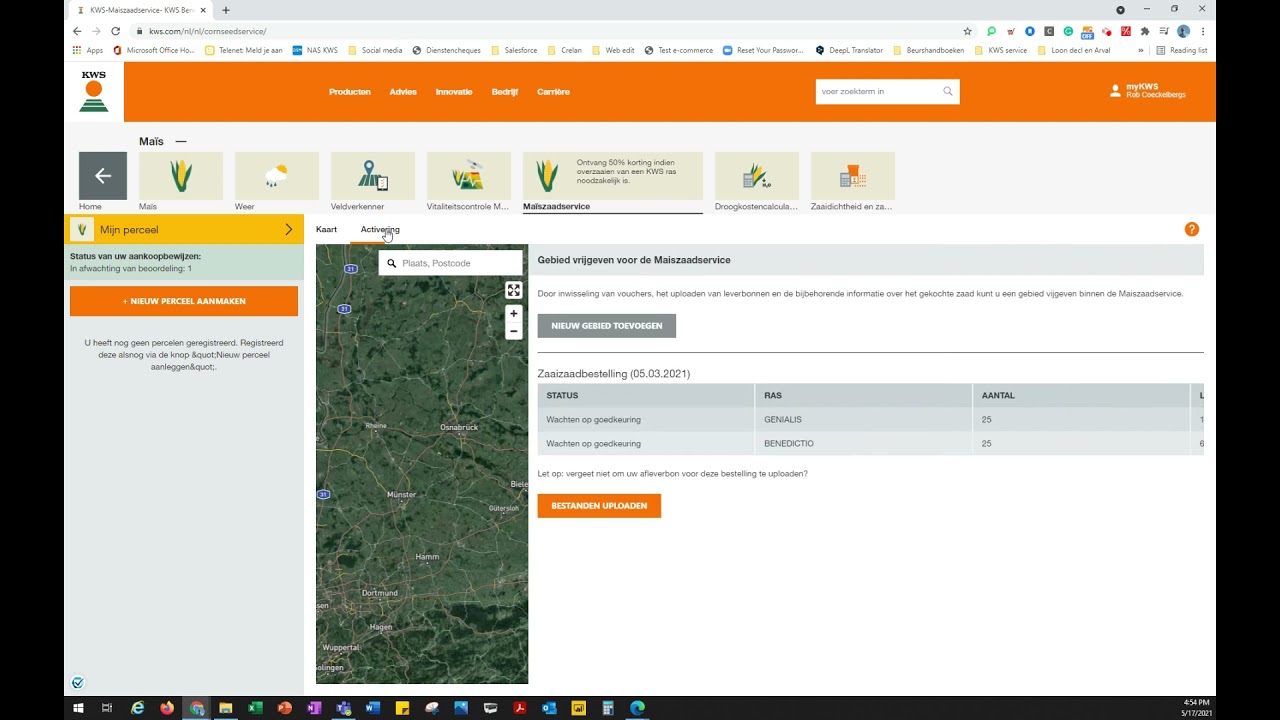Viewport: 1280px width, 720px height.
Task: Open the Carrière menu
Action: tap(553, 92)
